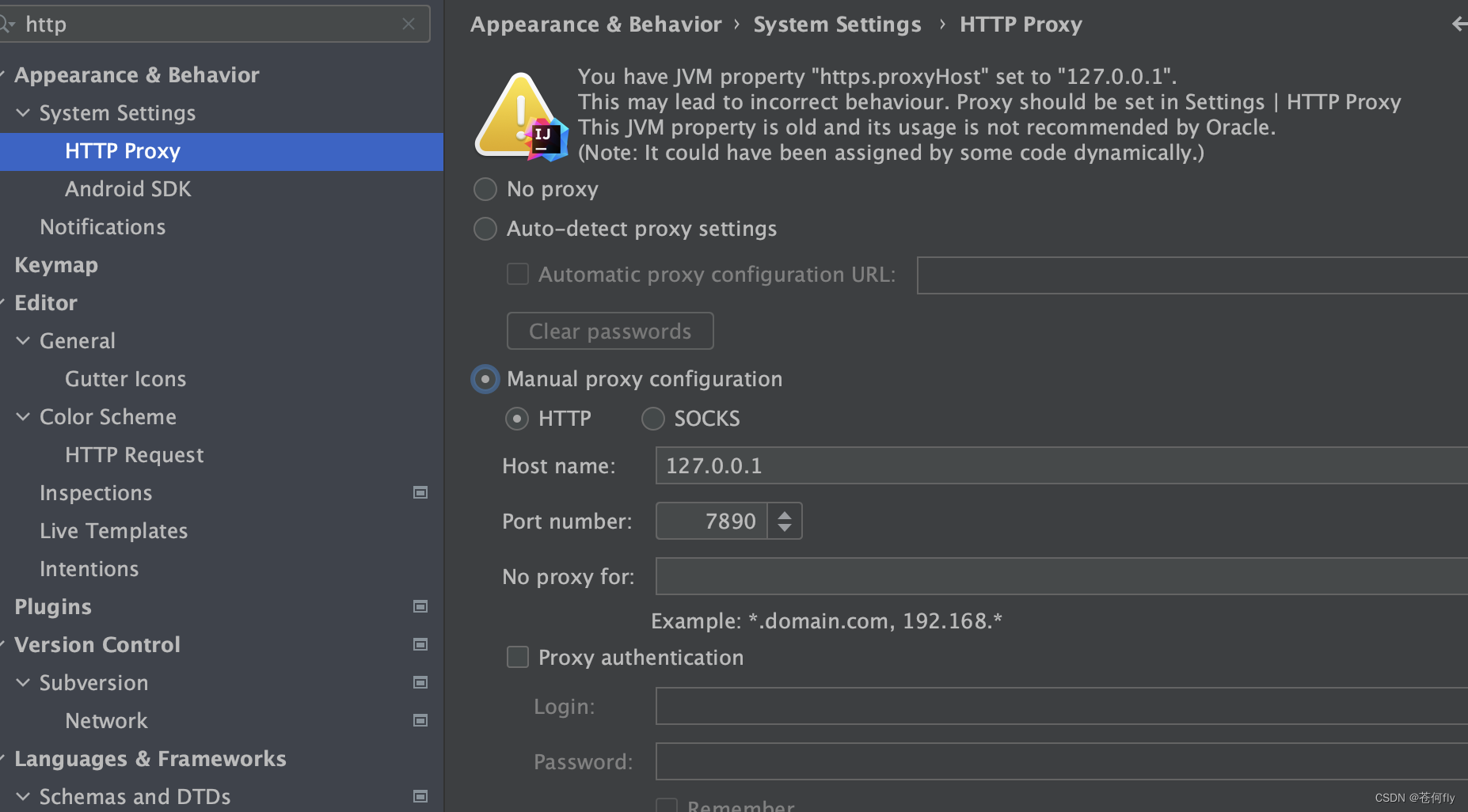Viewport: 1468px width, 812px height.
Task: Select Auto-detect proxy settings
Action: click(485, 229)
